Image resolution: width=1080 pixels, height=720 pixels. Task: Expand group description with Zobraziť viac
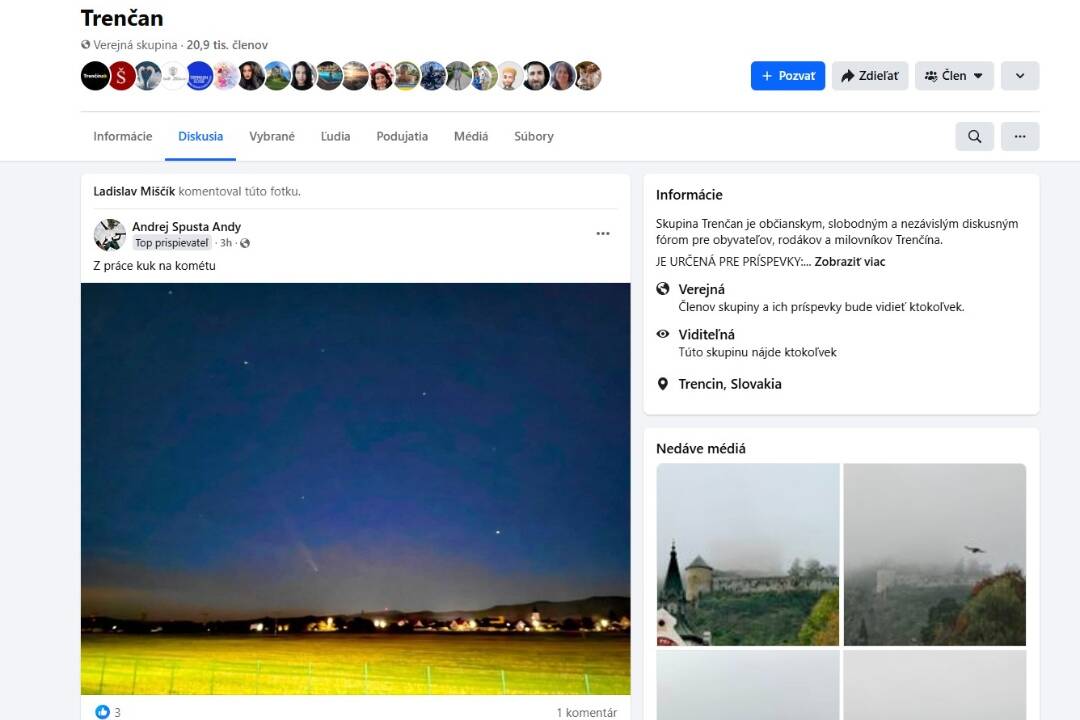pos(849,262)
